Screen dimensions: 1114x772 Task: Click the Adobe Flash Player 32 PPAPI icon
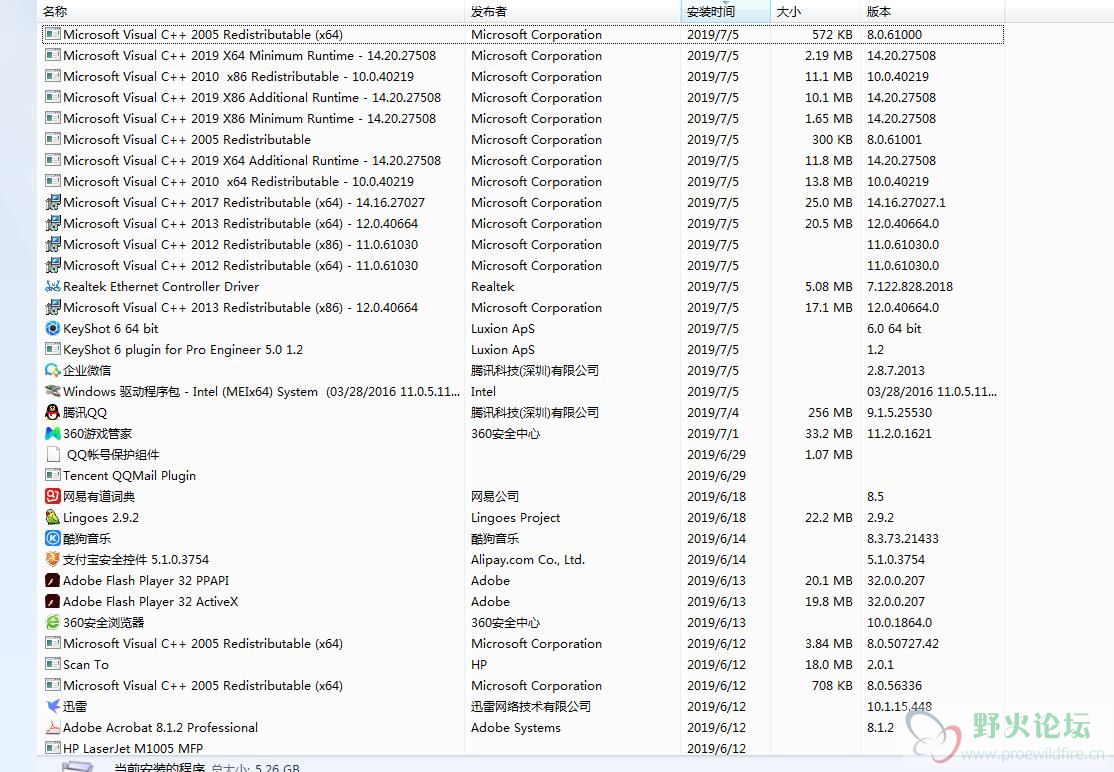coord(53,580)
